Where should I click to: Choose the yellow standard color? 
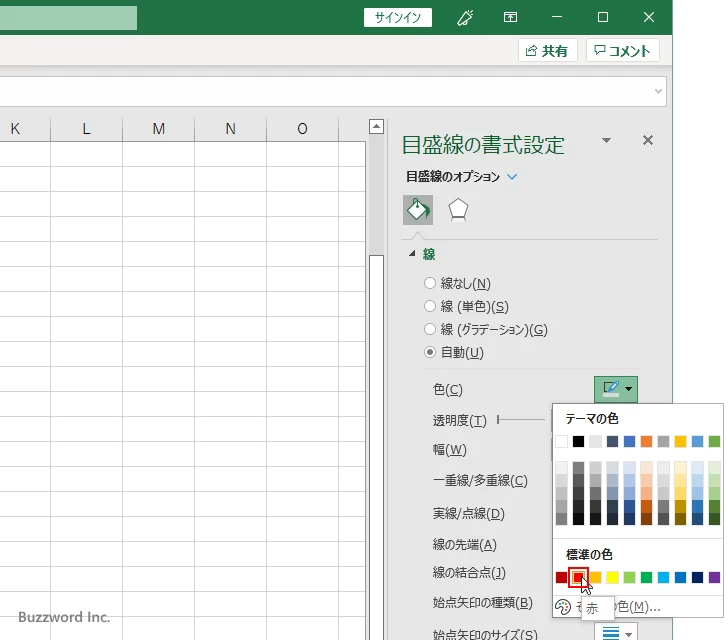[x=612, y=577]
